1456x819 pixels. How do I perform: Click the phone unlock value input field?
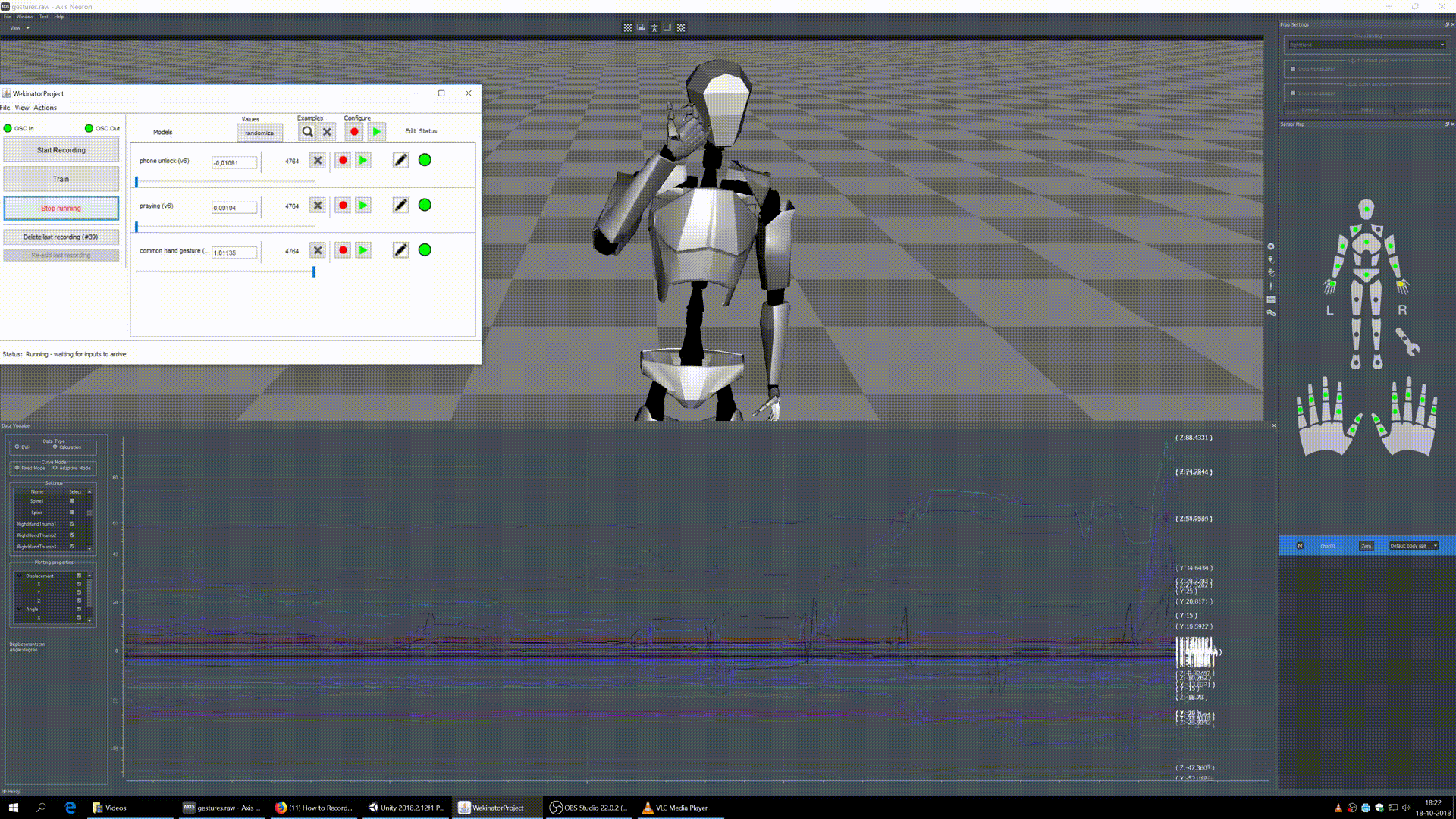pos(234,162)
